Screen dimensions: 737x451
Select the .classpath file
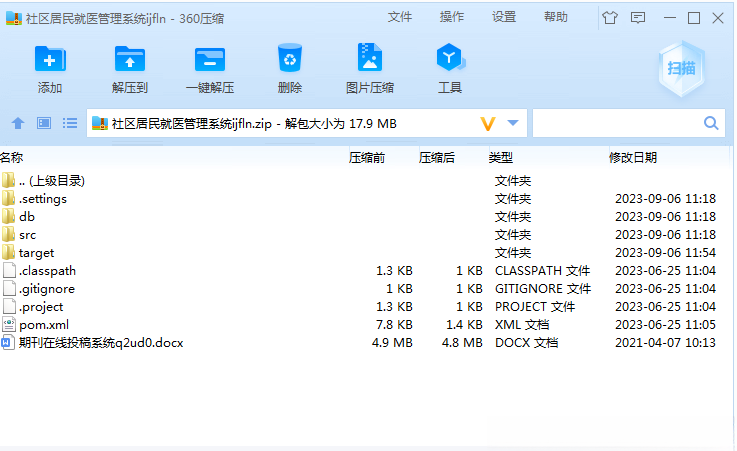tap(367, 271)
